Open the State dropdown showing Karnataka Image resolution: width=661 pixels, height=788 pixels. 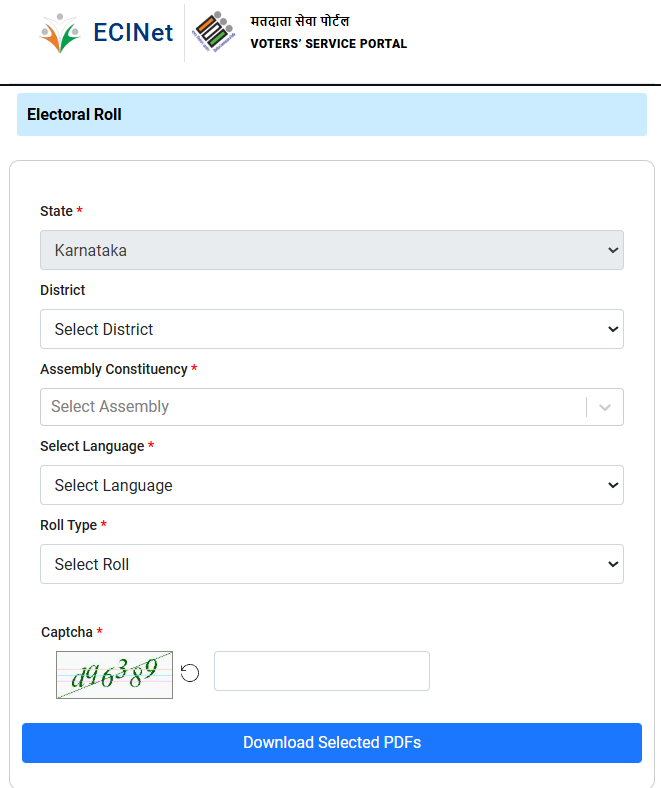tap(331, 250)
